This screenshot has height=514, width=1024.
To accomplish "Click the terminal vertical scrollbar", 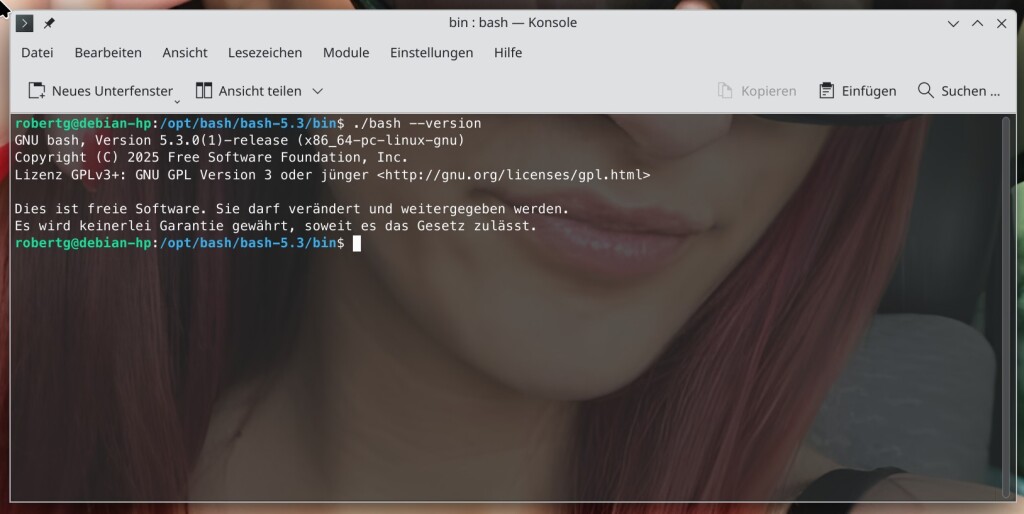I will click(1006, 308).
